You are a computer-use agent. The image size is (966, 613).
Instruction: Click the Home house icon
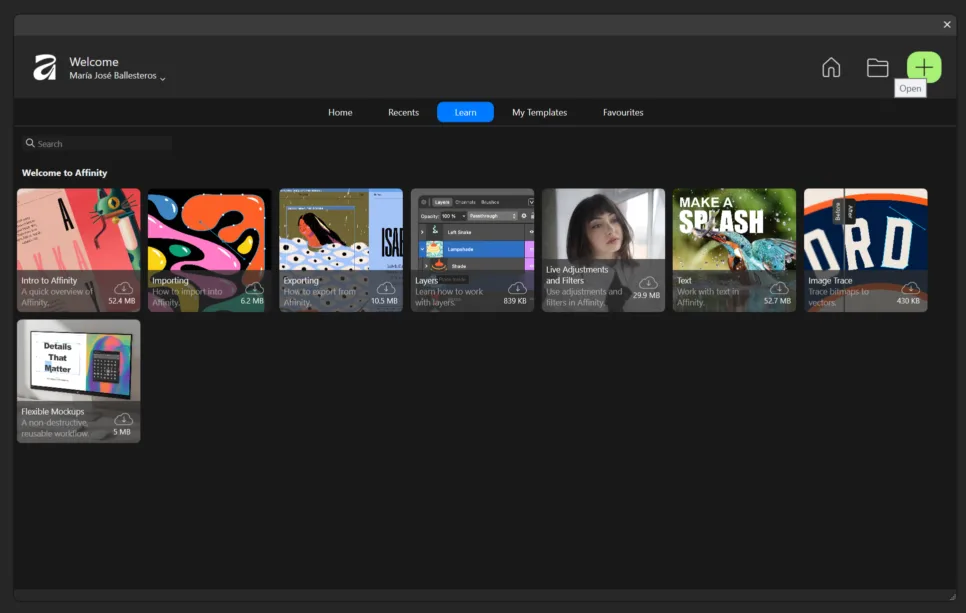[831, 68]
